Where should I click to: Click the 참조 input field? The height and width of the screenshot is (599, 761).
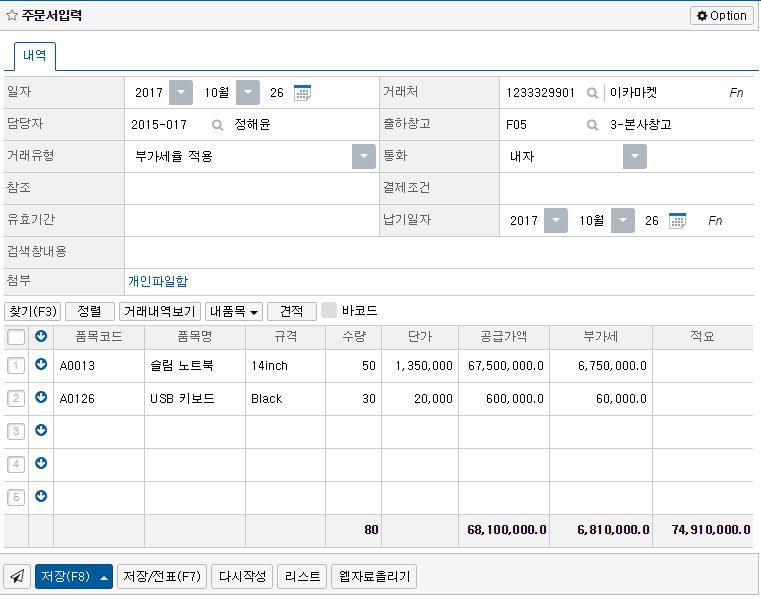coord(251,188)
